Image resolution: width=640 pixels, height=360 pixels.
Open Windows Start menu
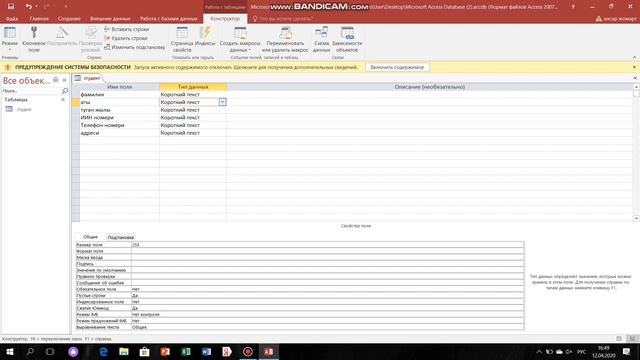[x=9, y=351]
